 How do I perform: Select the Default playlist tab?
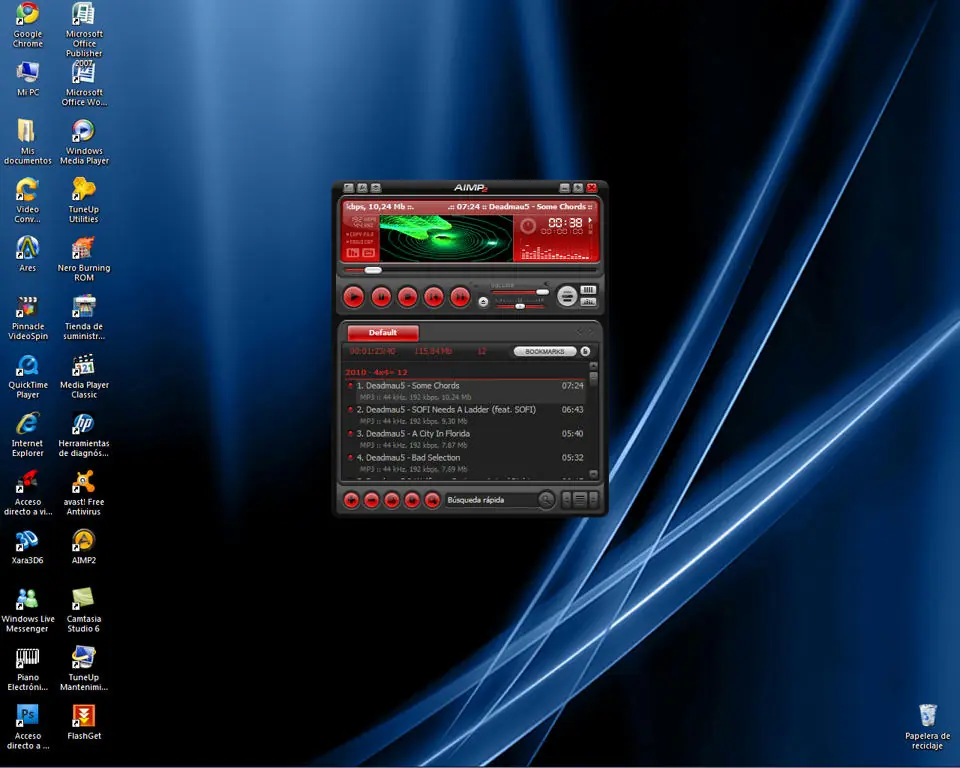(383, 333)
